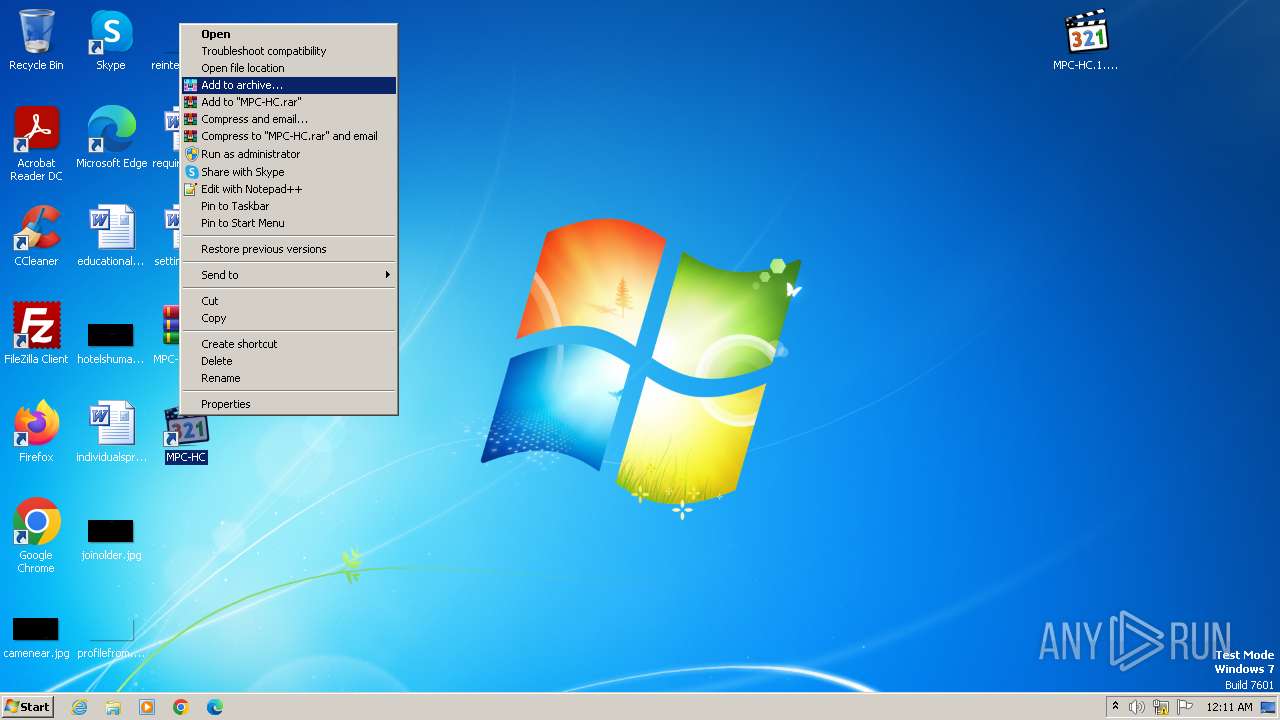Open the Recycle Bin desktop icon
Screen dimensions: 1280x720
pyautogui.click(x=36, y=40)
